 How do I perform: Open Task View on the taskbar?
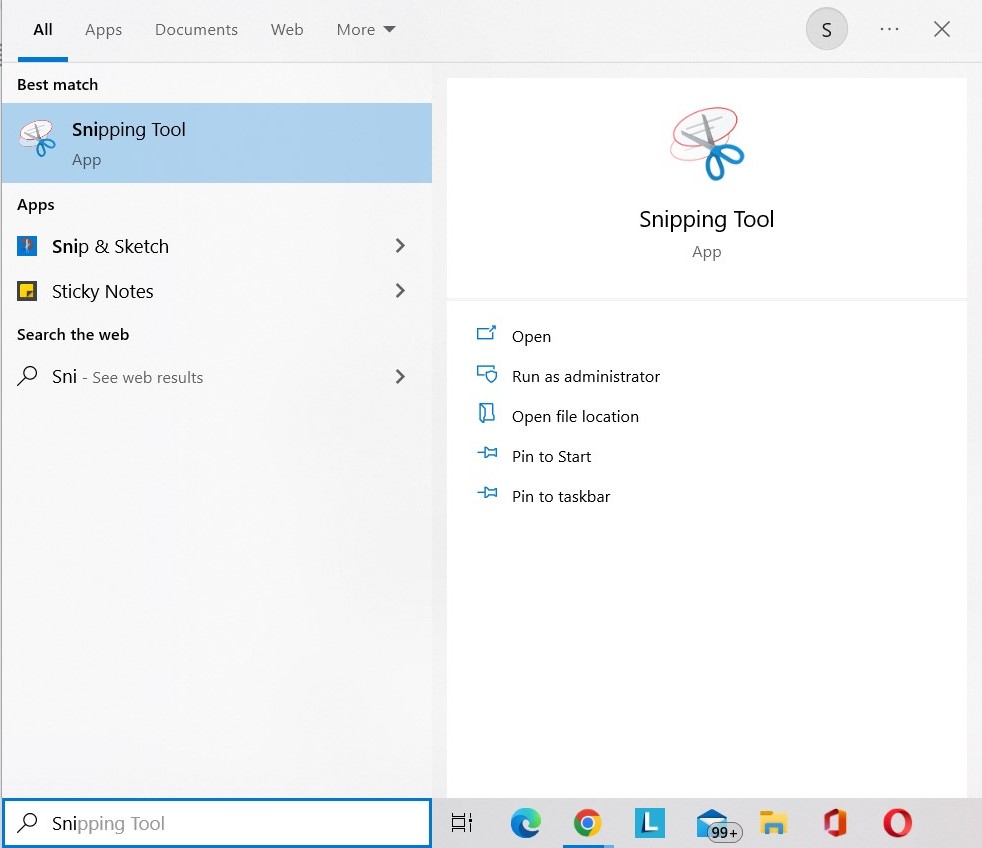[461, 823]
